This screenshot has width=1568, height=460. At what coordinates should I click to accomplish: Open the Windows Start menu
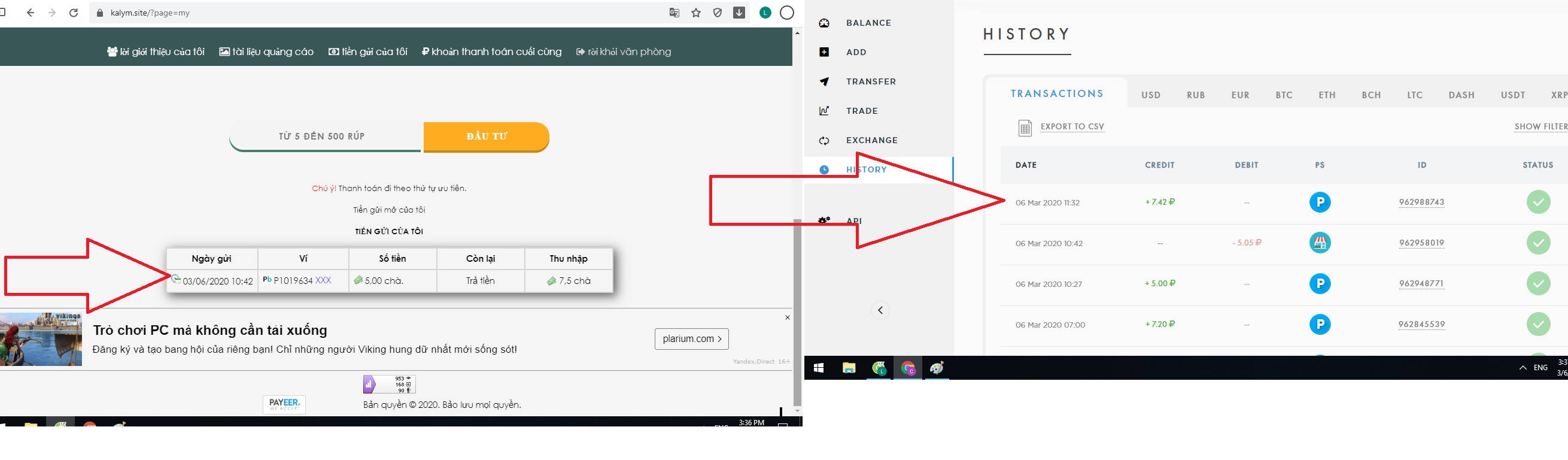pos(819,368)
